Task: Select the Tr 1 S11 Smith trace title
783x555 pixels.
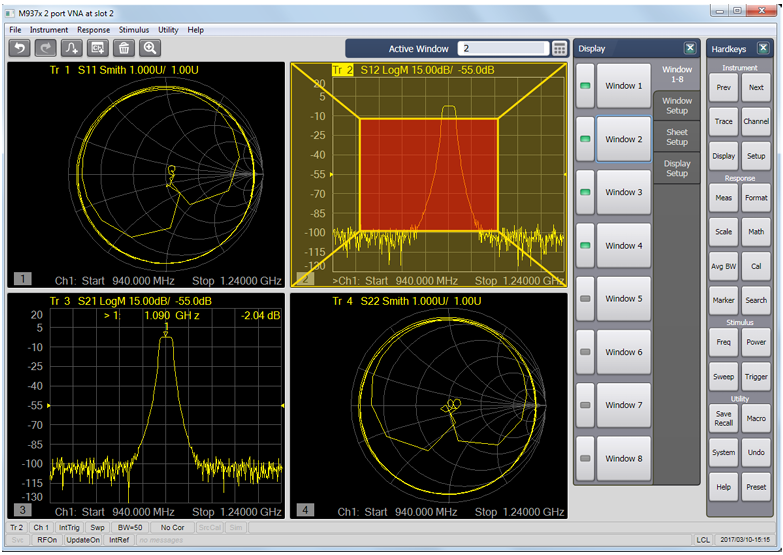Action: 124,70
